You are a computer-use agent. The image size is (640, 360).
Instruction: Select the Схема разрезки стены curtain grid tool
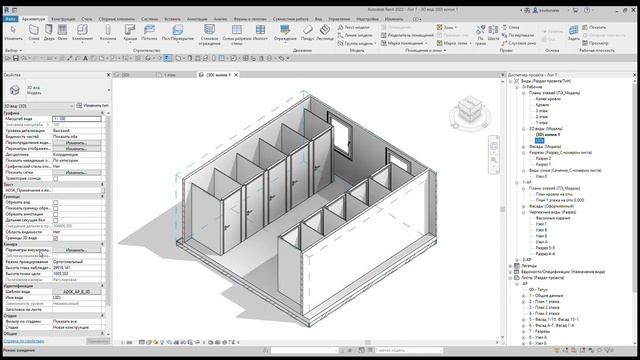pos(237,33)
